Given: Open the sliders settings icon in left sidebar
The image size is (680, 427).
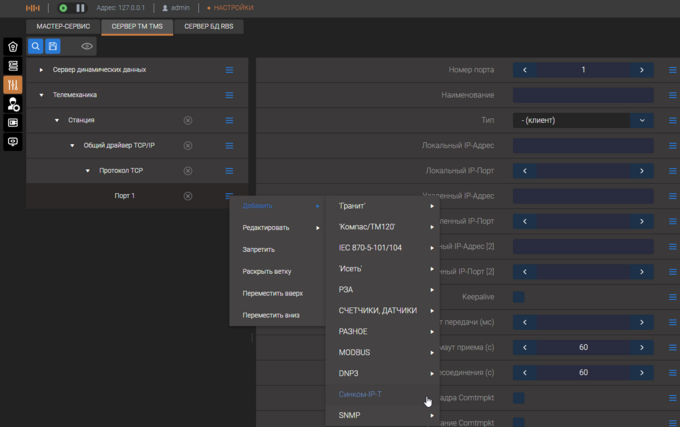Looking at the screenshot, I should tap(13, 85).
